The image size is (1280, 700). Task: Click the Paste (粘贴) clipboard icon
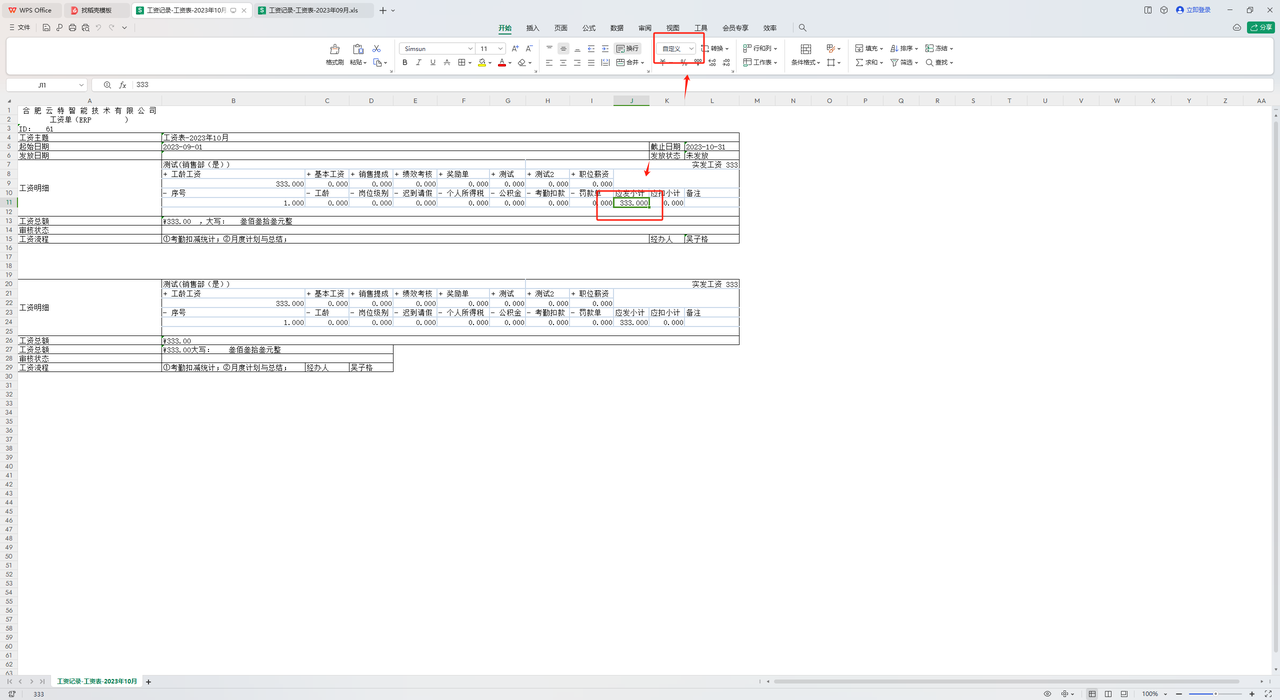[358, 49]
